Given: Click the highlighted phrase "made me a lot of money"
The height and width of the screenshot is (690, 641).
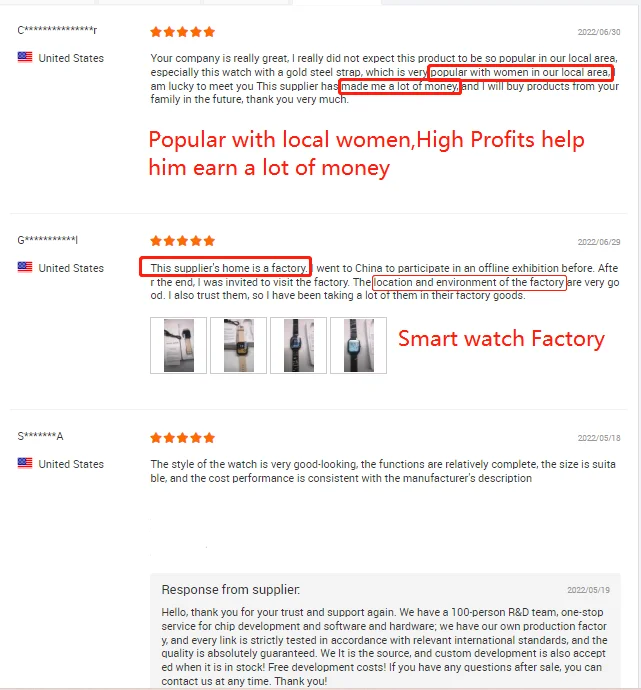Looking at the screenshot, I should click(x=400, y=86).
